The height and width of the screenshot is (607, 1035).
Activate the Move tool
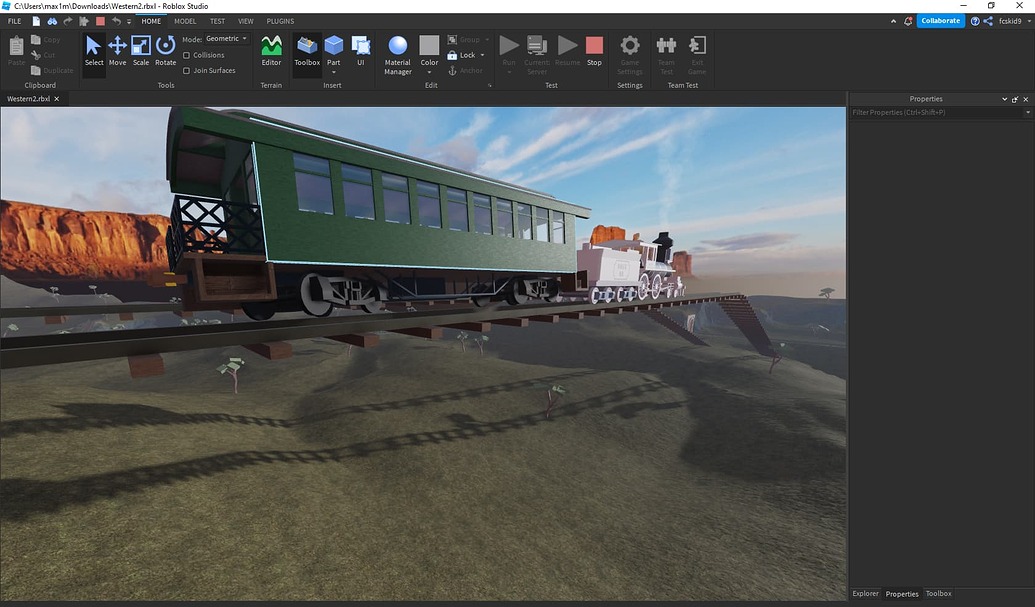(x=117, y=51)
